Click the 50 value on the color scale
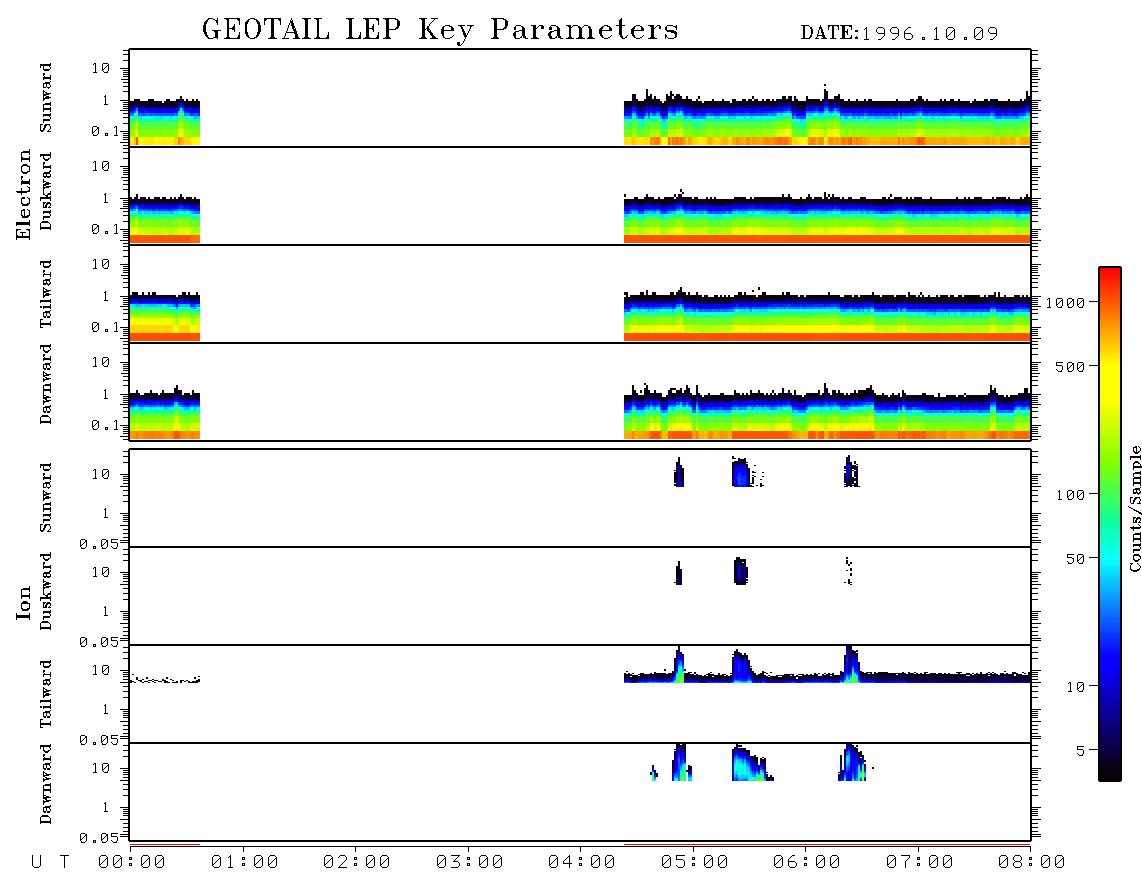 point(1075,559)
